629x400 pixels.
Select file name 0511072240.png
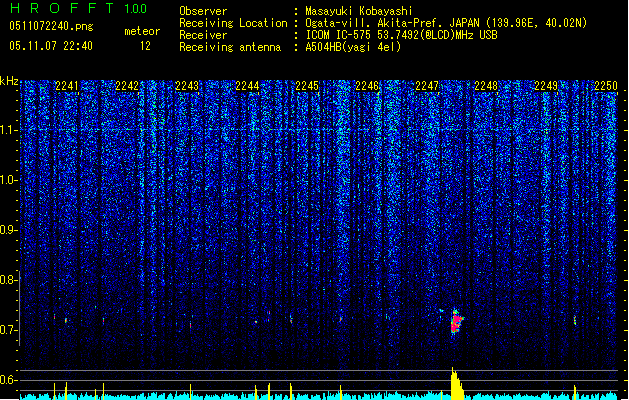(51, 26)
